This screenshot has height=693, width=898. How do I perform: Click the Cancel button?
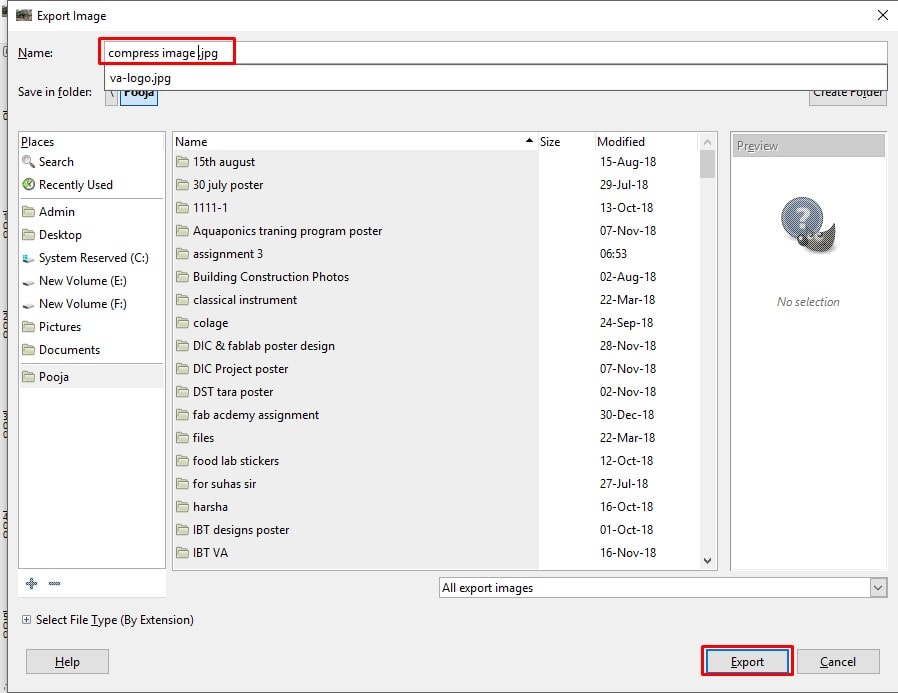coord(838,662)
